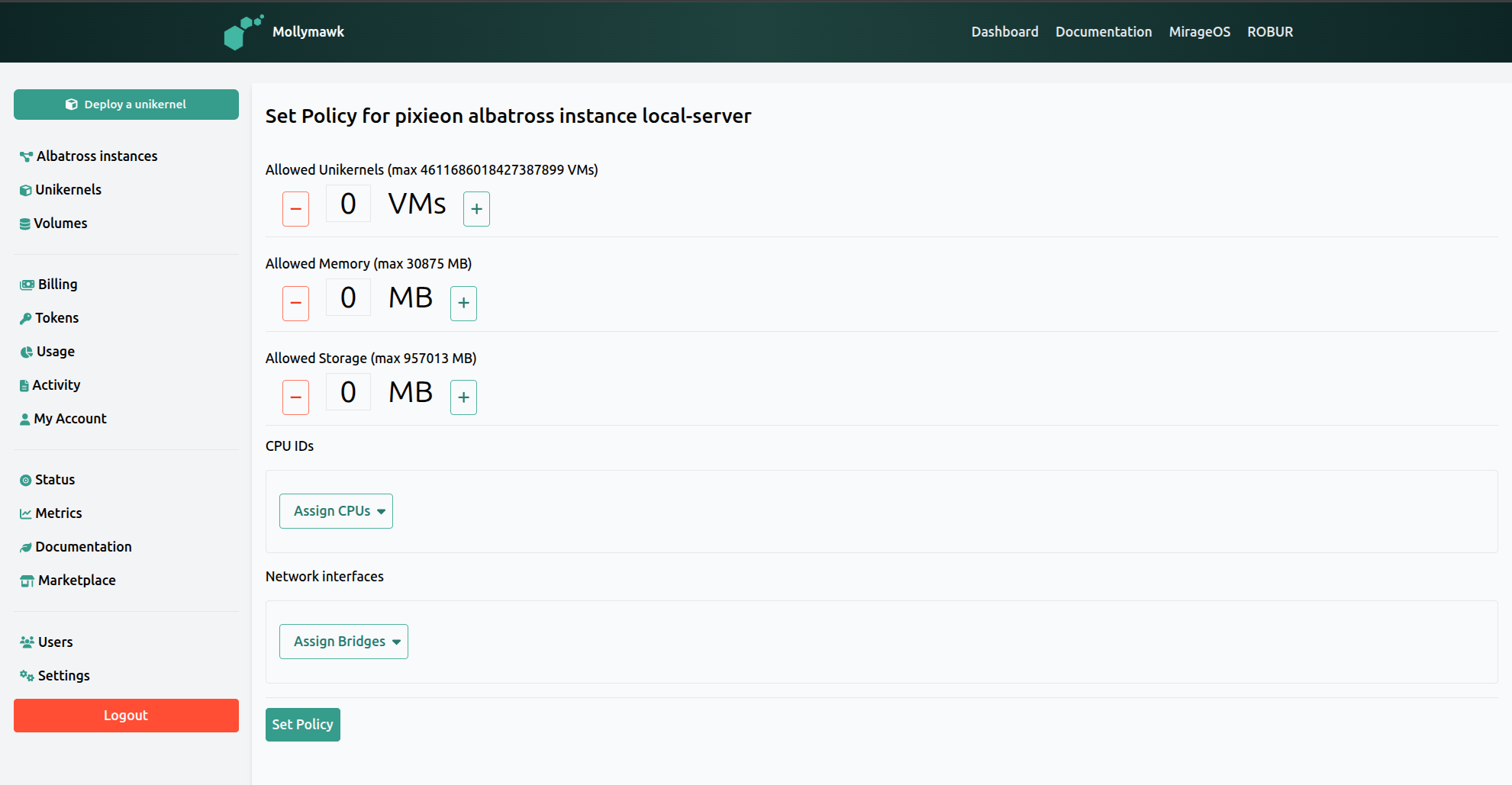Open the Albatross instances sidebar icon

pos(25,156)
